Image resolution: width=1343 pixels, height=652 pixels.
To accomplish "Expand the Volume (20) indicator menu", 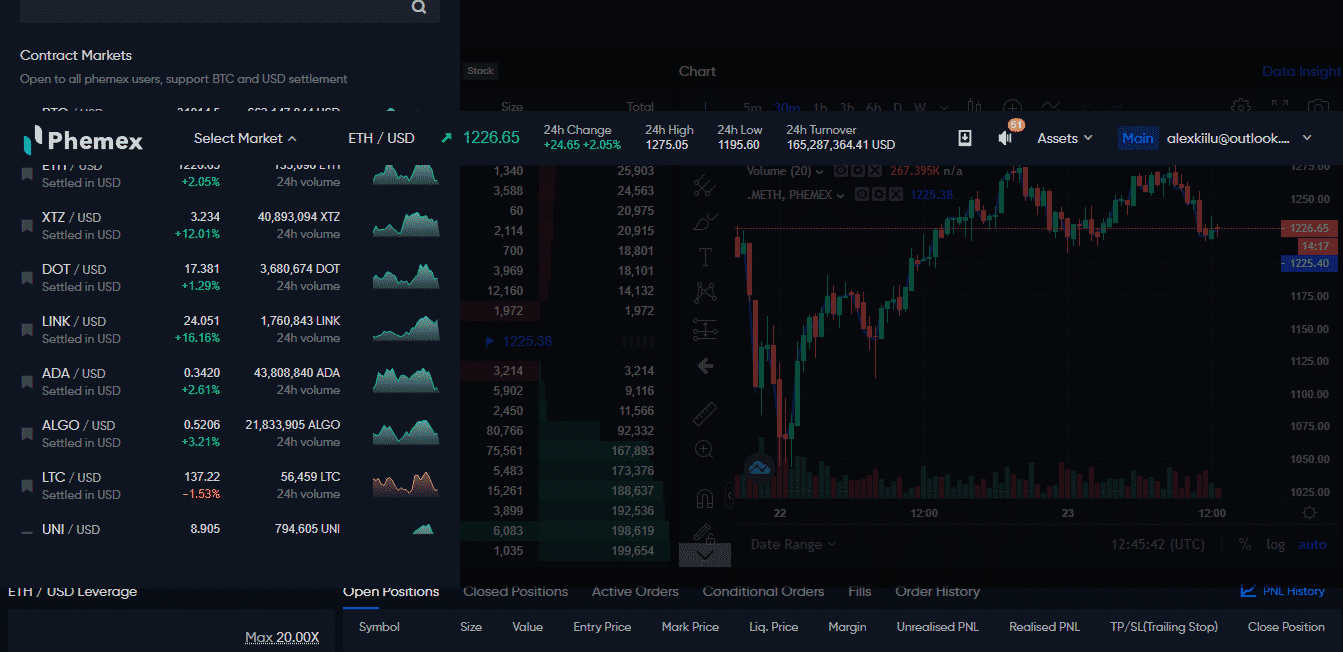I will [820, 171].
